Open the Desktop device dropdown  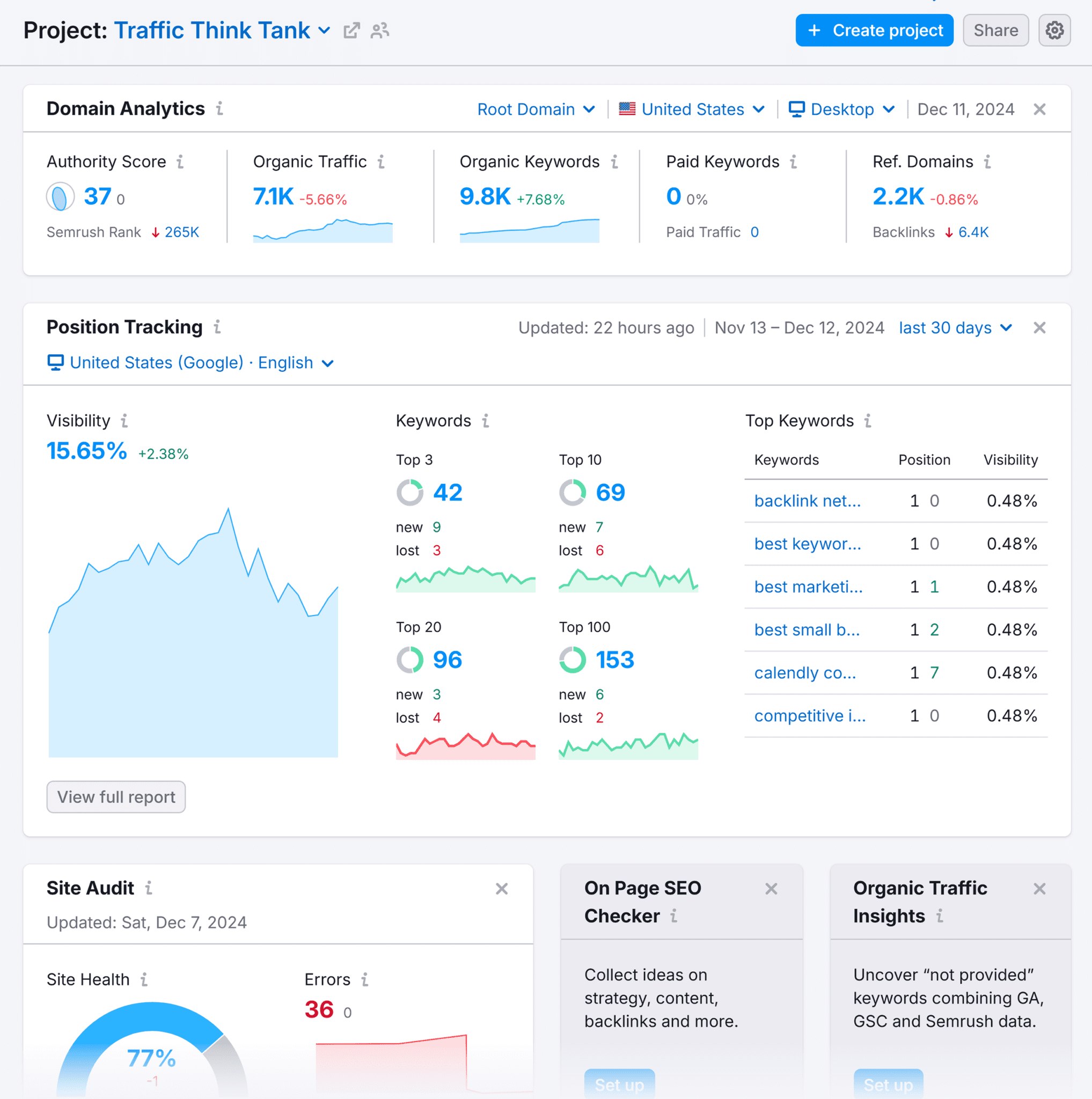(842, 109)
